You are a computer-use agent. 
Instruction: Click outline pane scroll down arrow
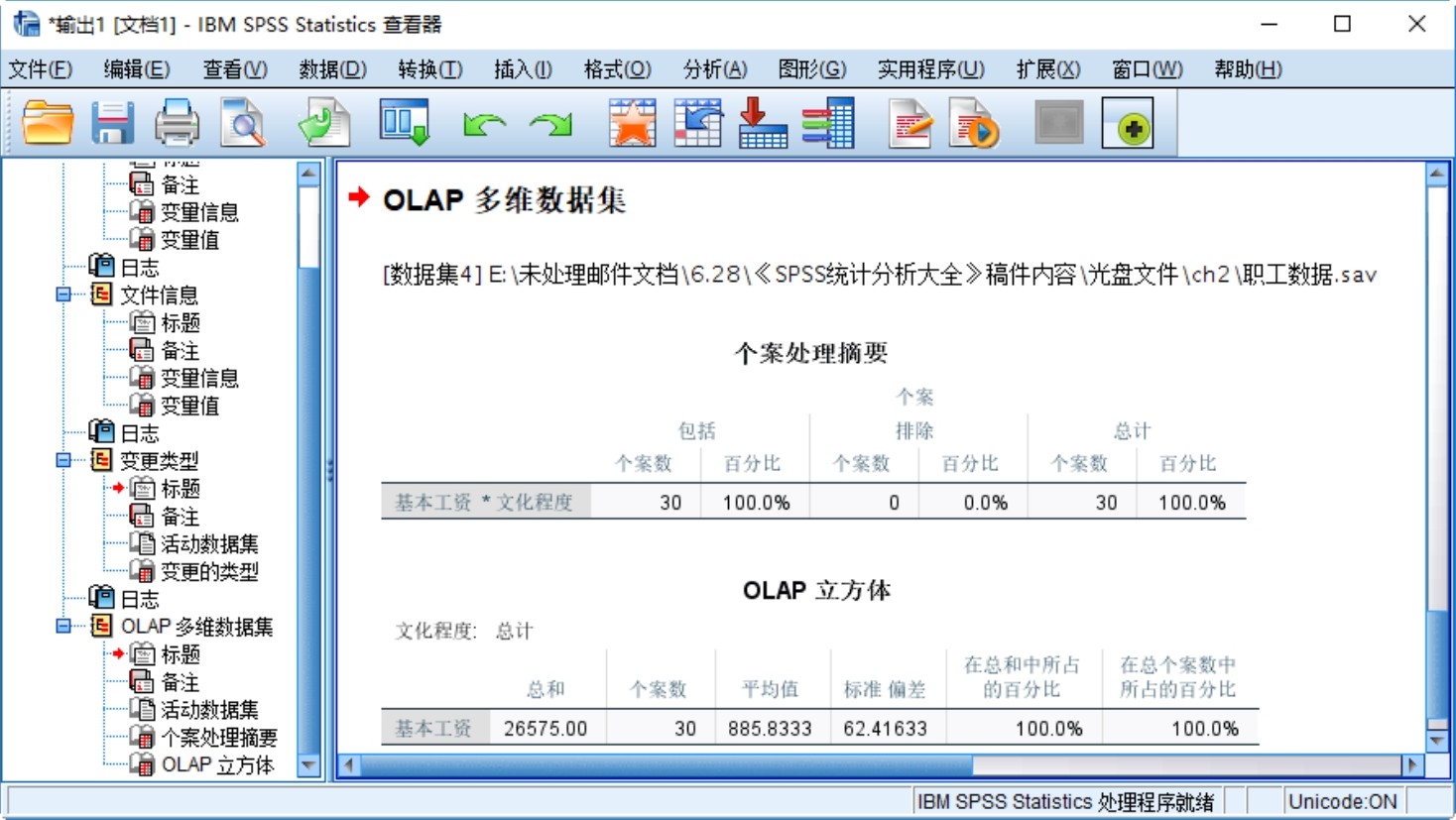[308, 765]
